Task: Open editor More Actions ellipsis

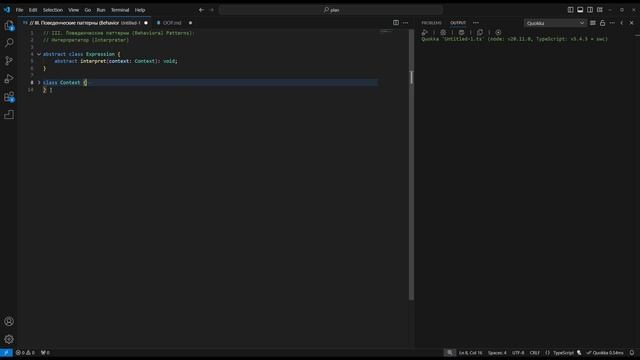Action: tap(405, 23)
